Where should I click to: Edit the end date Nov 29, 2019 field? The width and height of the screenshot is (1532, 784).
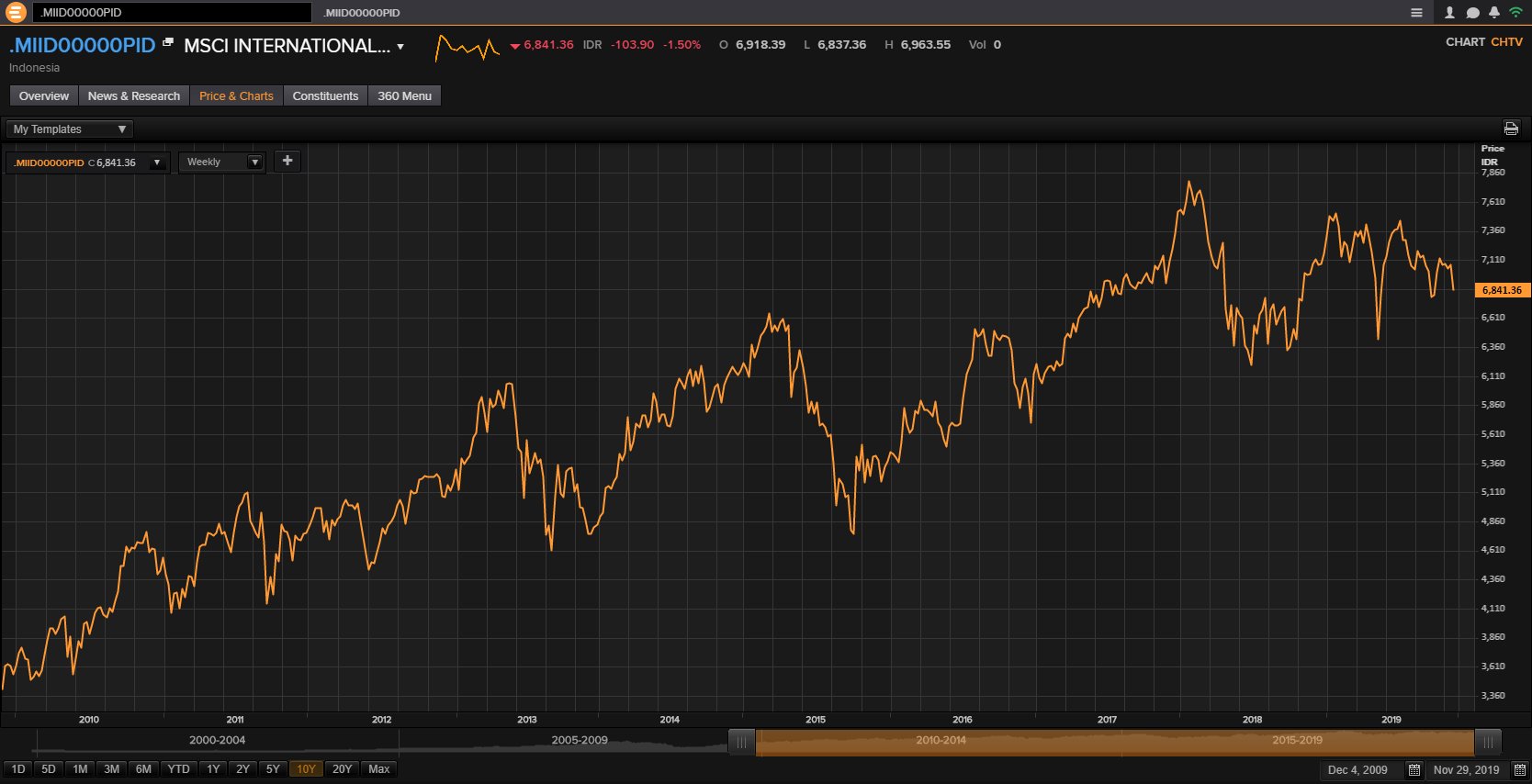click(1466, 770)
